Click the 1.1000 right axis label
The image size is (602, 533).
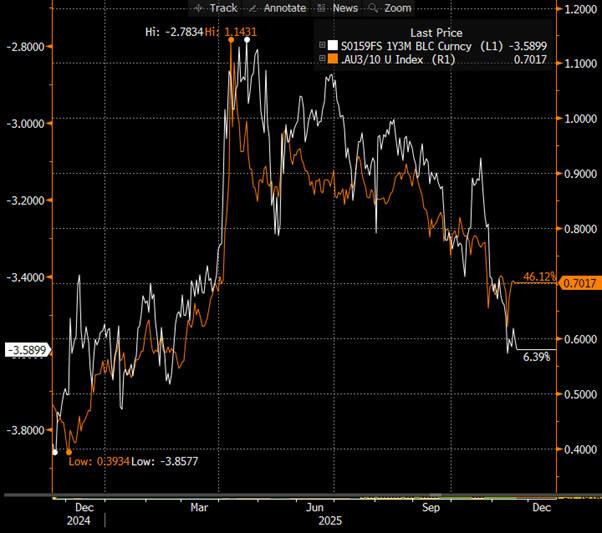(x=580, y=63)
